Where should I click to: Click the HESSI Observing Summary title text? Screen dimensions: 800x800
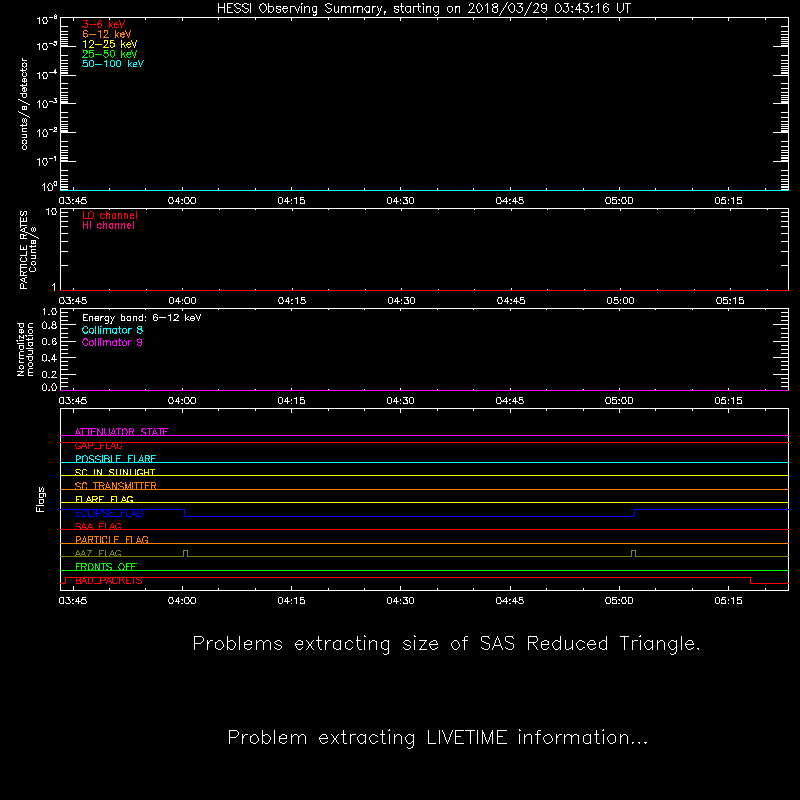click(423, 9)
